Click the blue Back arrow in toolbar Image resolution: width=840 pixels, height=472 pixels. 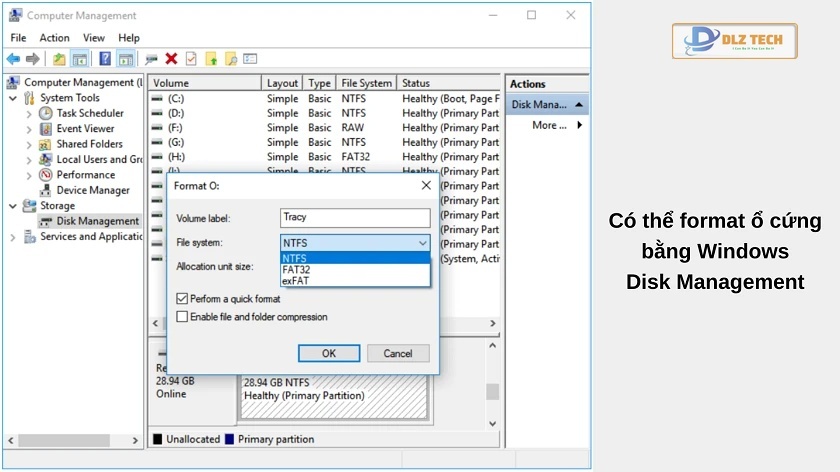14,59
